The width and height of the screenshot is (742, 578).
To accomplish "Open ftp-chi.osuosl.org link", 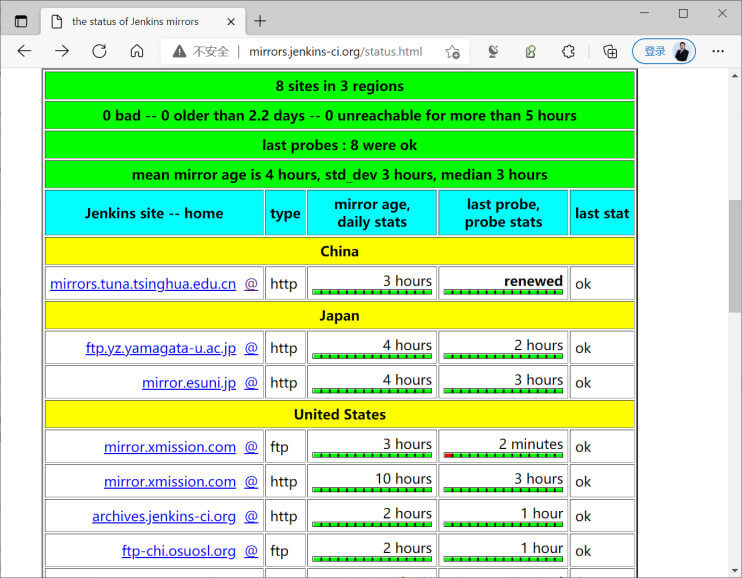I will click(178, 551).
